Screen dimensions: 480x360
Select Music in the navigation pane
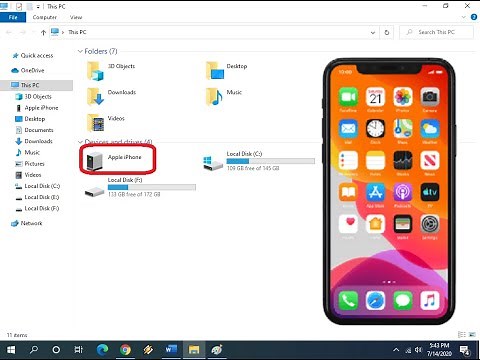28,152
